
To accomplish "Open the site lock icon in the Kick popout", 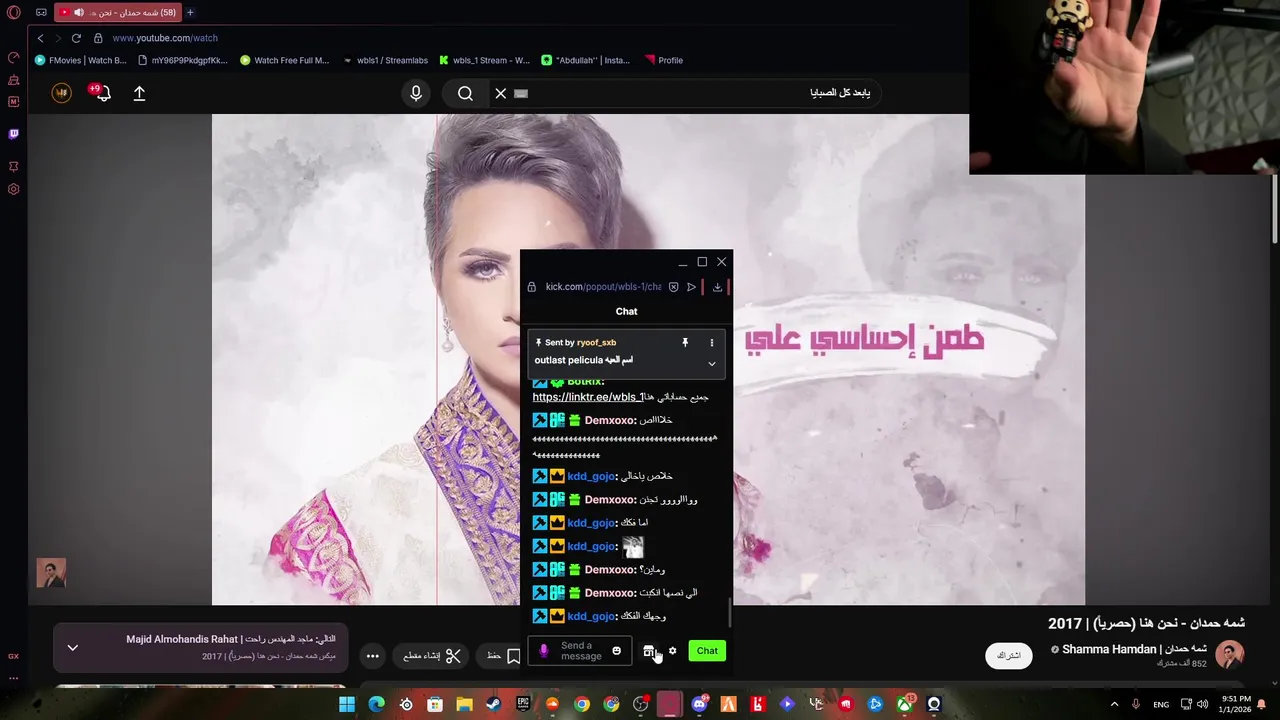I will point(531,287).
